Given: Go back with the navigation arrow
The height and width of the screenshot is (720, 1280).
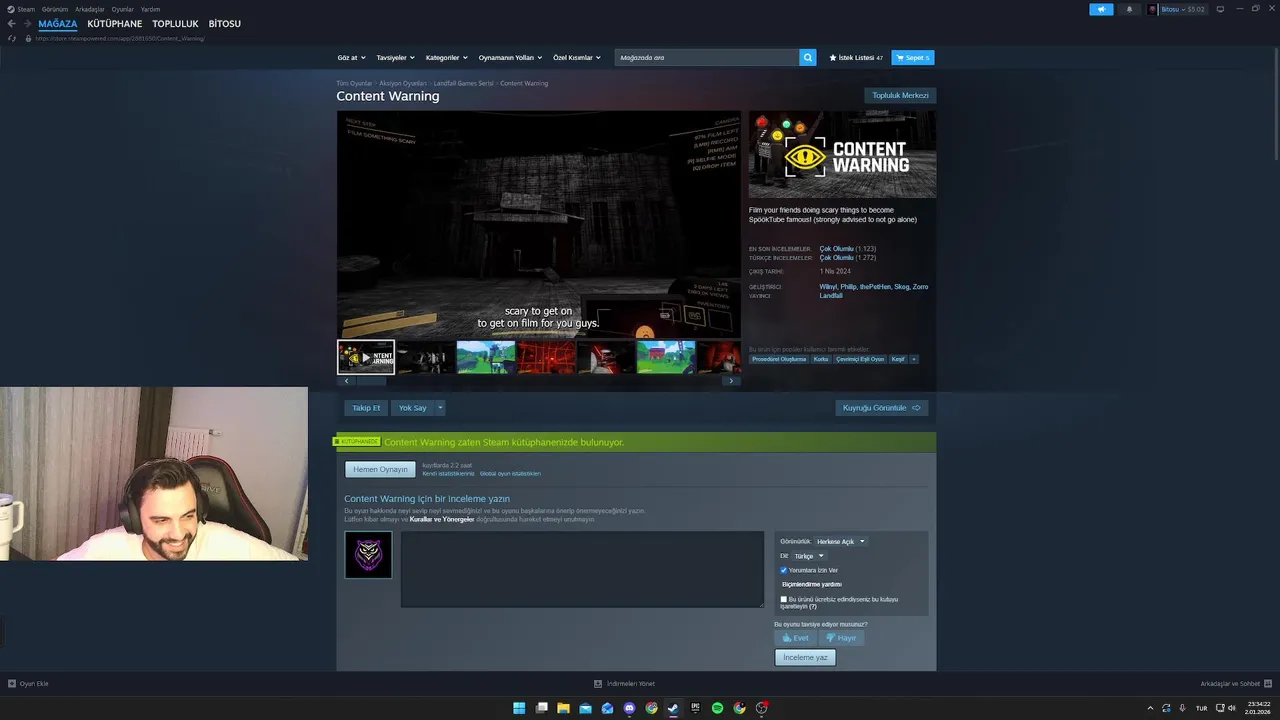Looking at the screenshot, I should 12,23.
